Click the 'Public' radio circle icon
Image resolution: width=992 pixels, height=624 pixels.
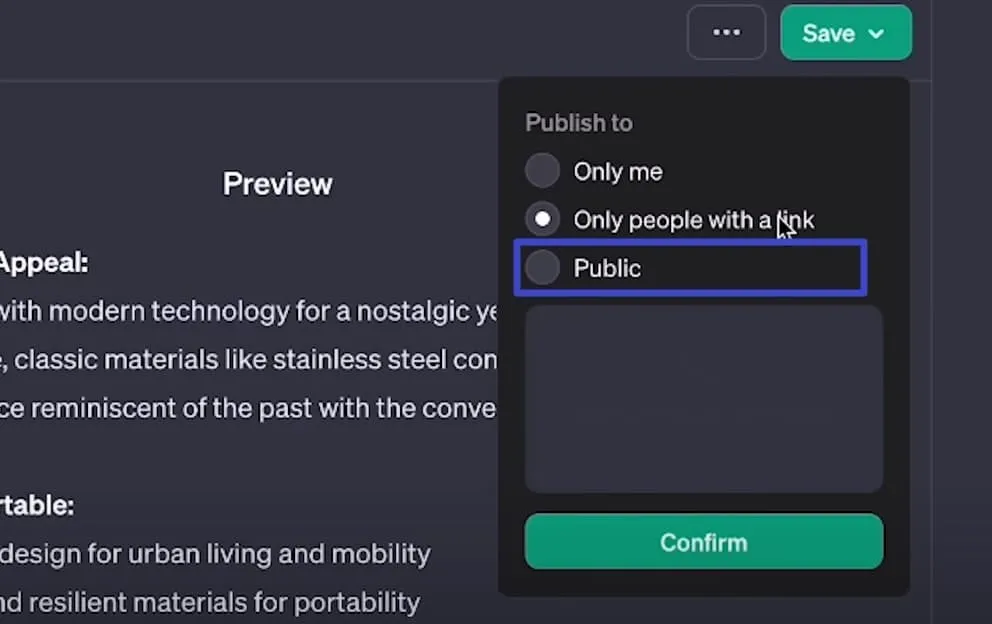[541, 267]
